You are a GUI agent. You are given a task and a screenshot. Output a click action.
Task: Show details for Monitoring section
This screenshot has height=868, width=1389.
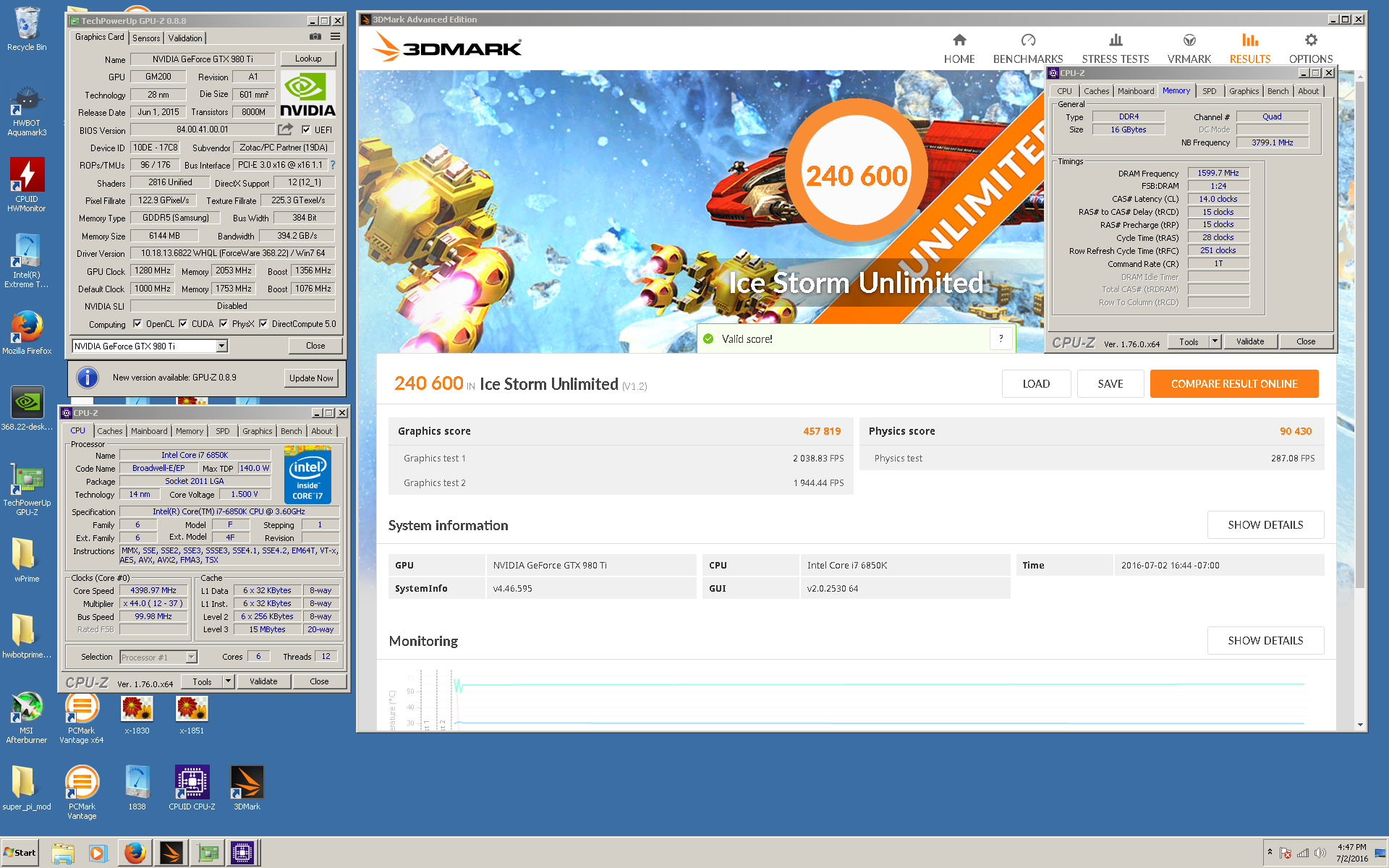[x=1265, y=641]
